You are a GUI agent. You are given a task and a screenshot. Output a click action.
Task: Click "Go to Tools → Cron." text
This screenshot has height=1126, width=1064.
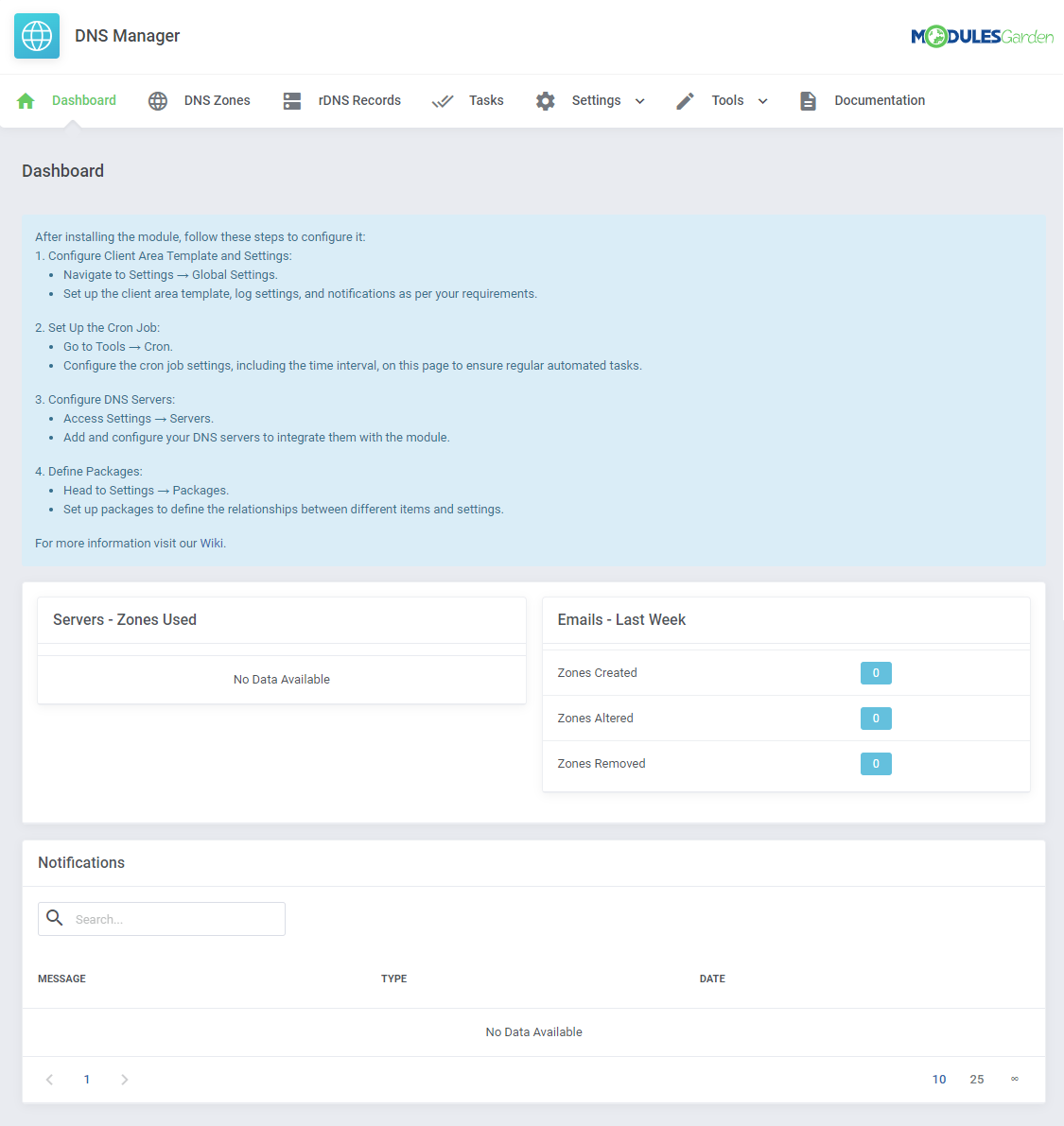[x=118, y=347]
